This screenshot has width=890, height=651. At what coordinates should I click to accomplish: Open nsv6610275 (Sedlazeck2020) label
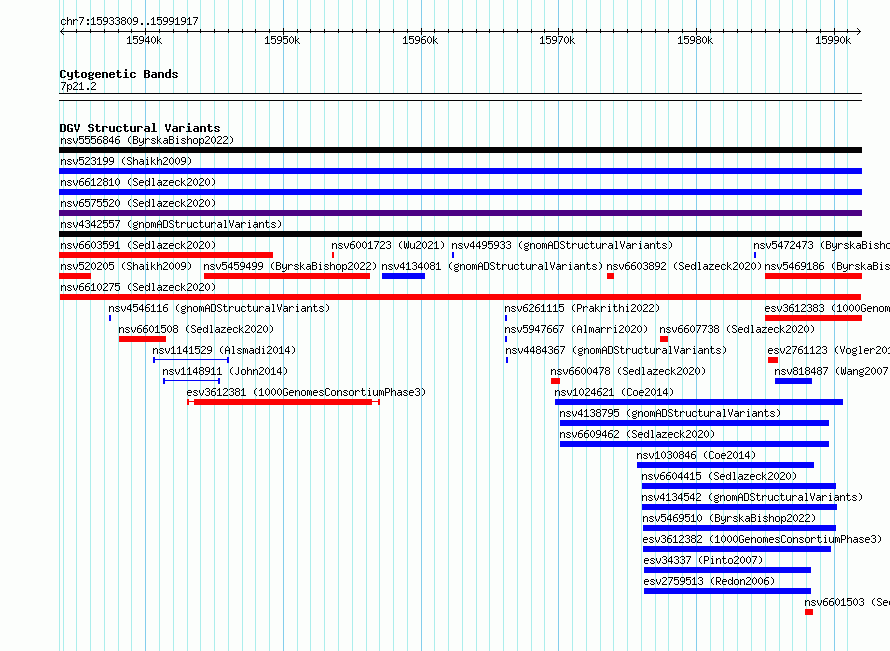tap(138, 287)
